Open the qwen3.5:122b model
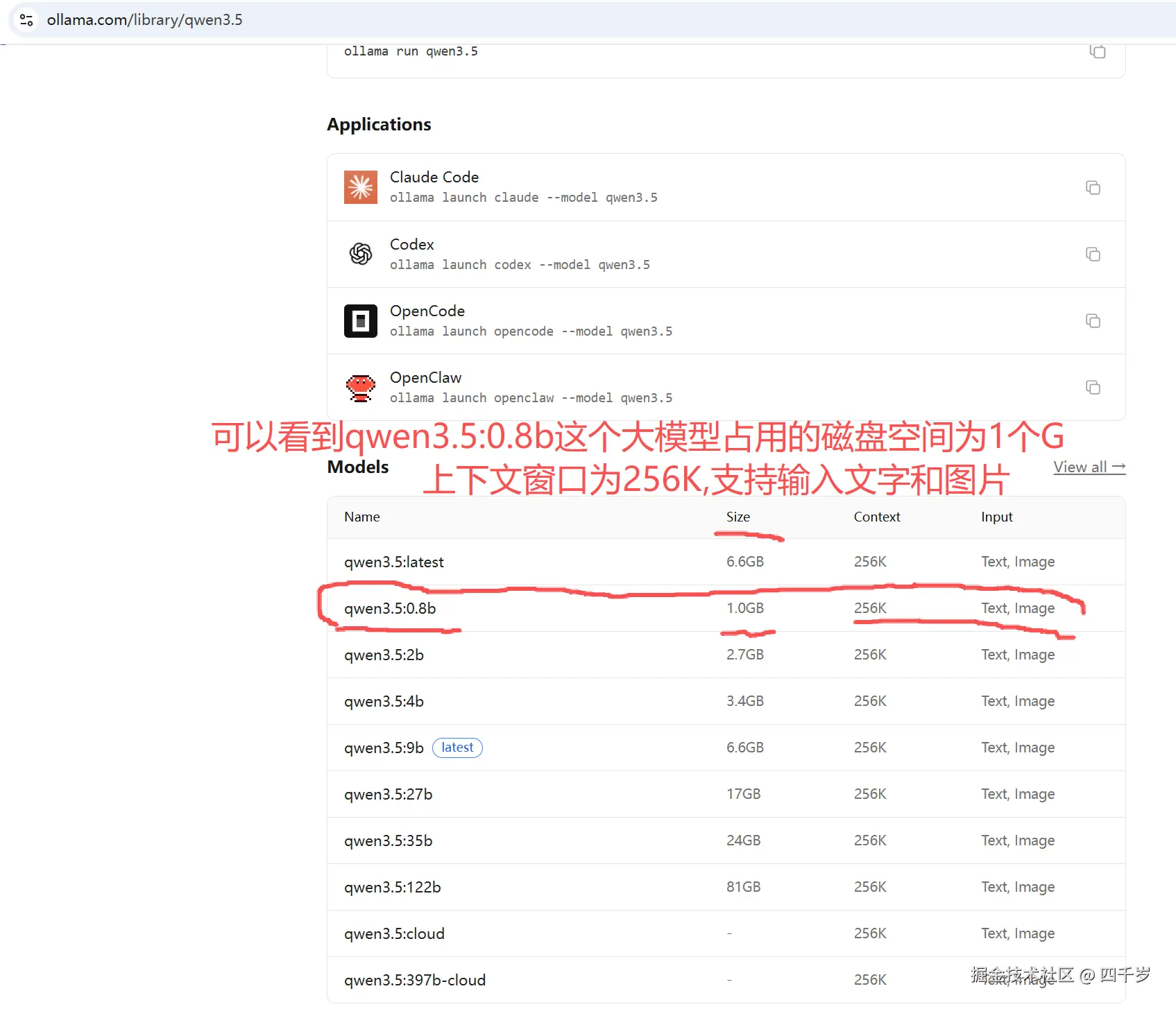Viewport: 1176px width, 1009px height. pos(392,886)
